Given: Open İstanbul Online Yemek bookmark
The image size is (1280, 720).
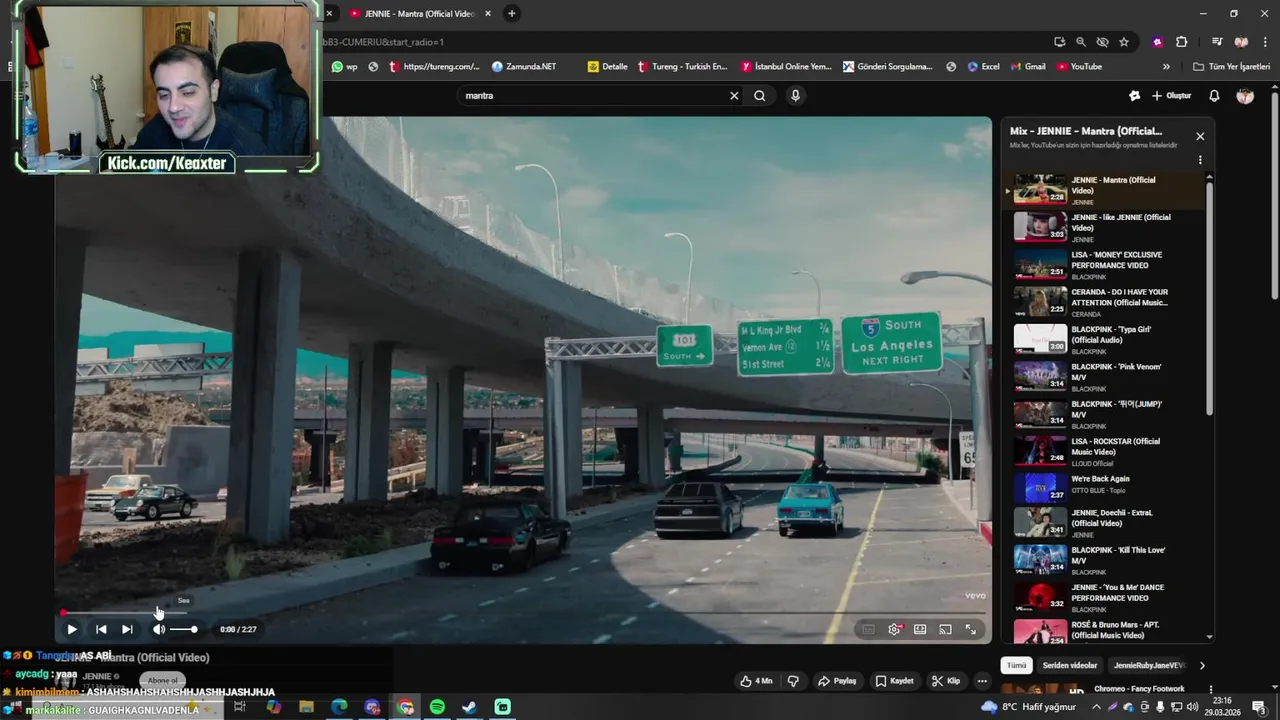Looking at the screenshot, I should tap(786, 67).
